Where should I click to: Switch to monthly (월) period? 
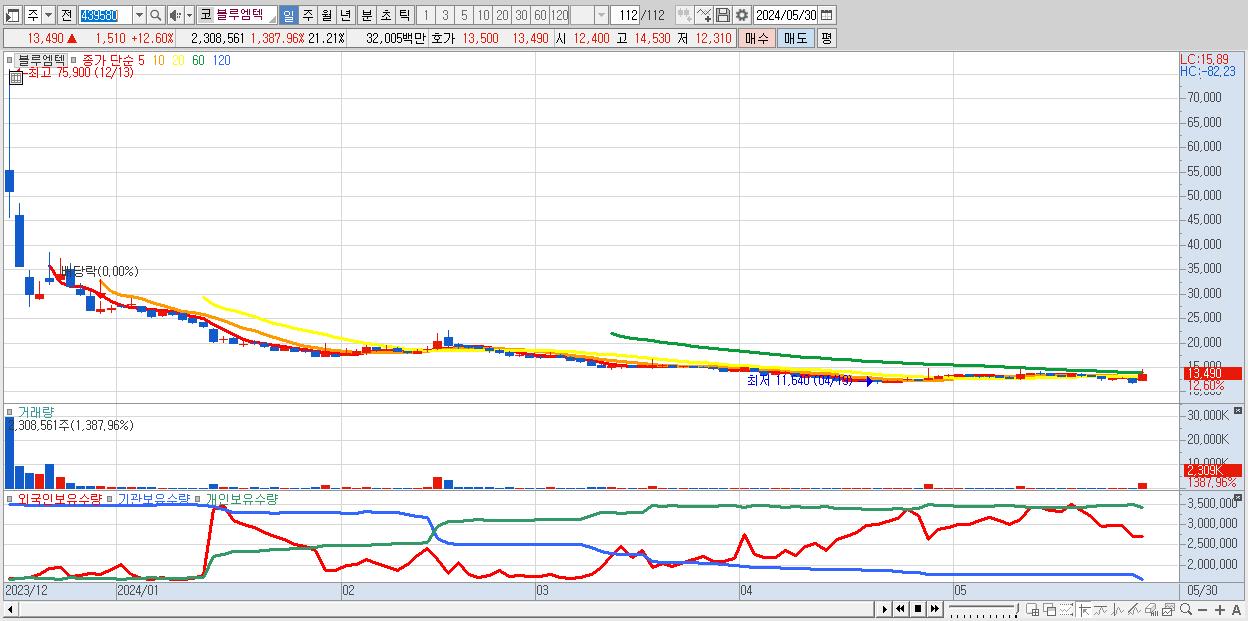point(326,15)
